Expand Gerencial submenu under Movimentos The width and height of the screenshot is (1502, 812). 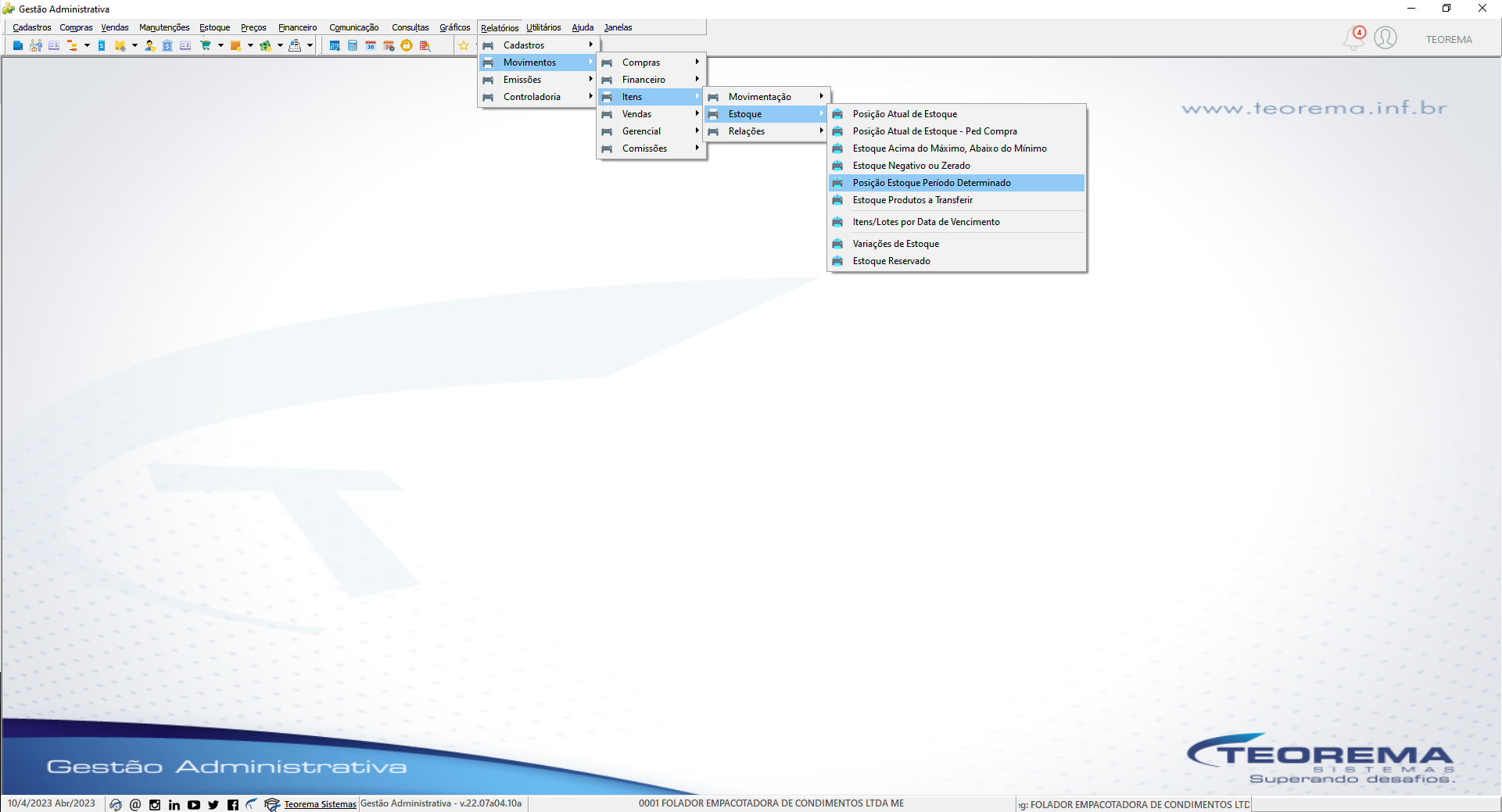[651, 131]
